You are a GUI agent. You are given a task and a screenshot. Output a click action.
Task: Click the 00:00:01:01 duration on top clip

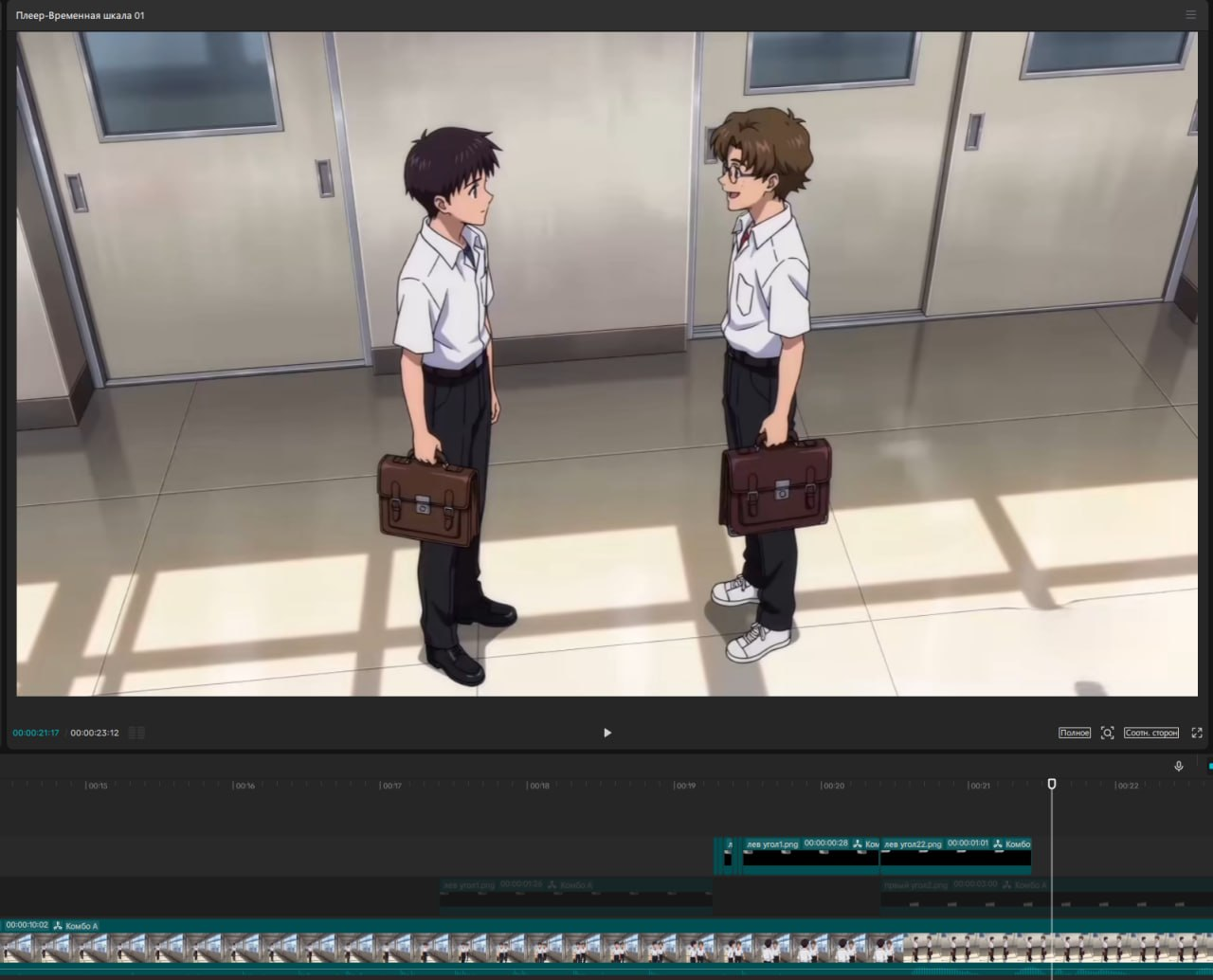click(968, 844)
